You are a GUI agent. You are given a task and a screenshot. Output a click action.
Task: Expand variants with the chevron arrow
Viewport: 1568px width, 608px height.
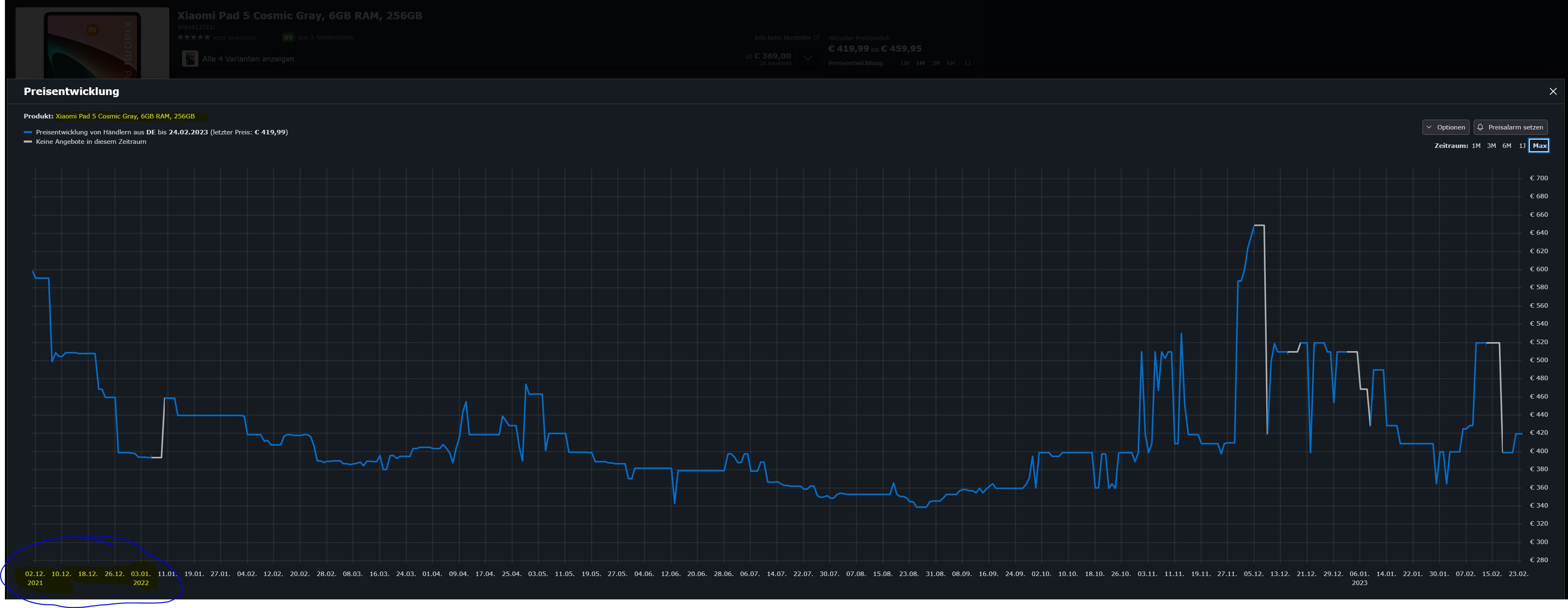point(808,59)
